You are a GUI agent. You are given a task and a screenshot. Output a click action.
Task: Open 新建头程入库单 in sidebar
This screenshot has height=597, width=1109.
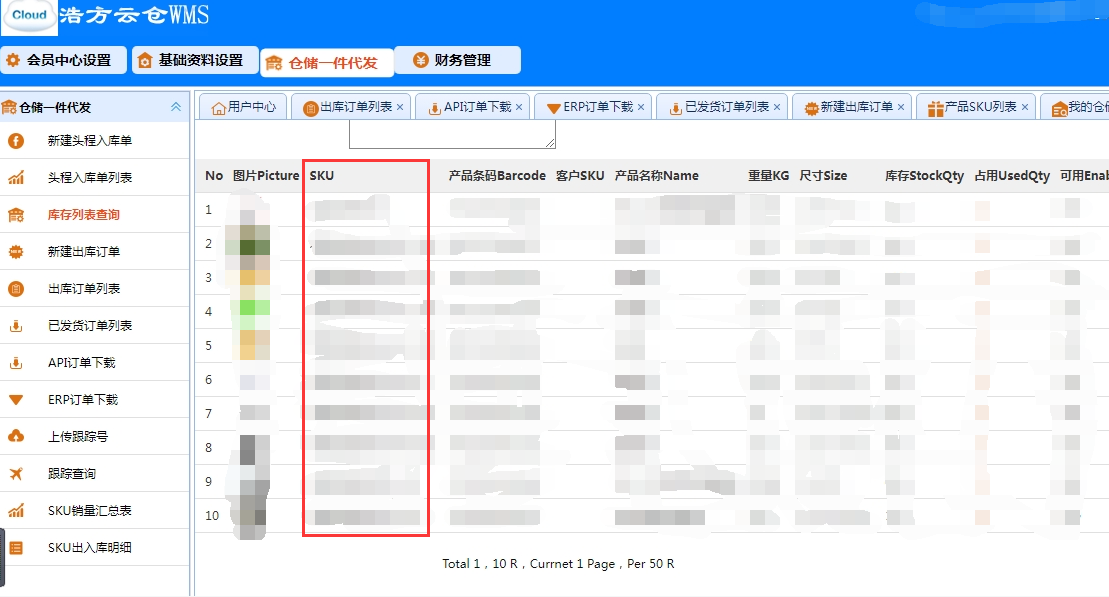click(90, 141)
